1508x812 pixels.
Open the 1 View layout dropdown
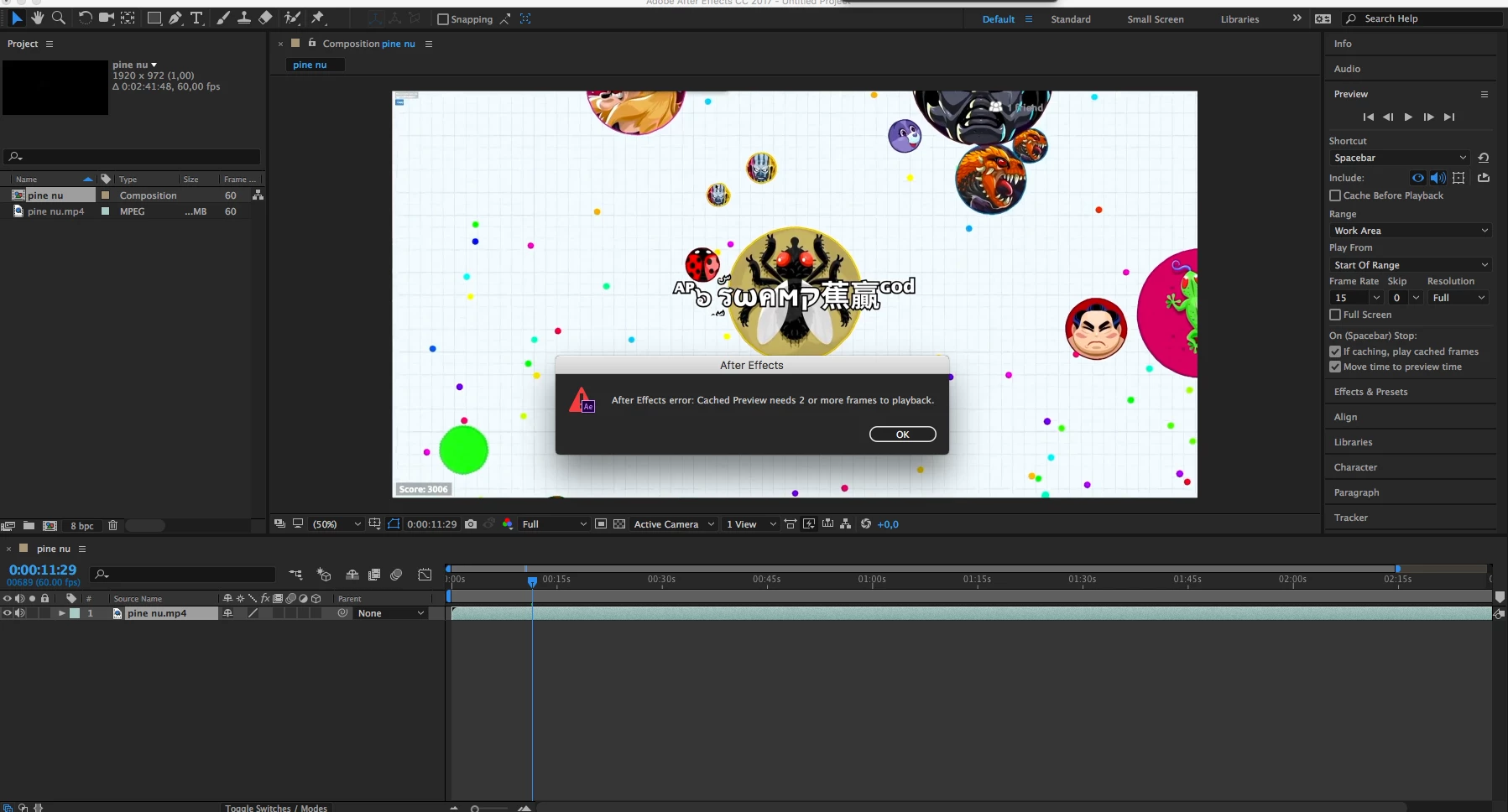click(751, 524)
